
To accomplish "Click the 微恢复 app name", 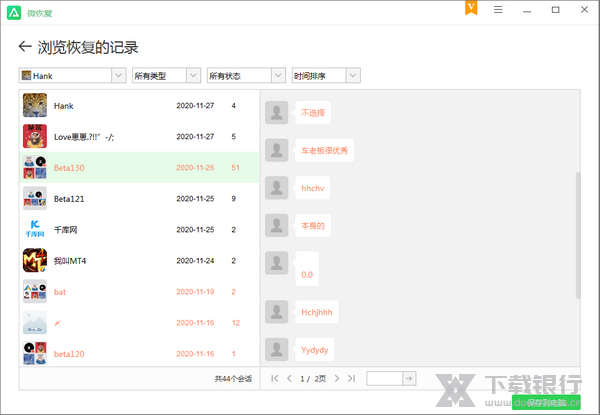I will point(39,13).
